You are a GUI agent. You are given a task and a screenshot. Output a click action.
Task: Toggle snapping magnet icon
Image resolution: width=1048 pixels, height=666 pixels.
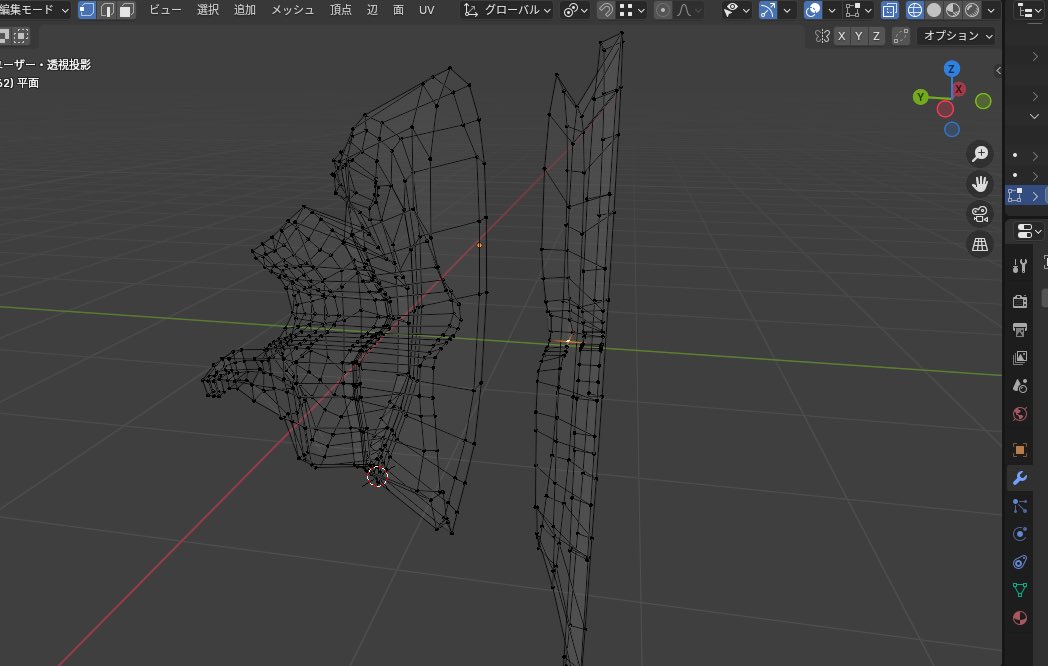click(x=606, y=10)
